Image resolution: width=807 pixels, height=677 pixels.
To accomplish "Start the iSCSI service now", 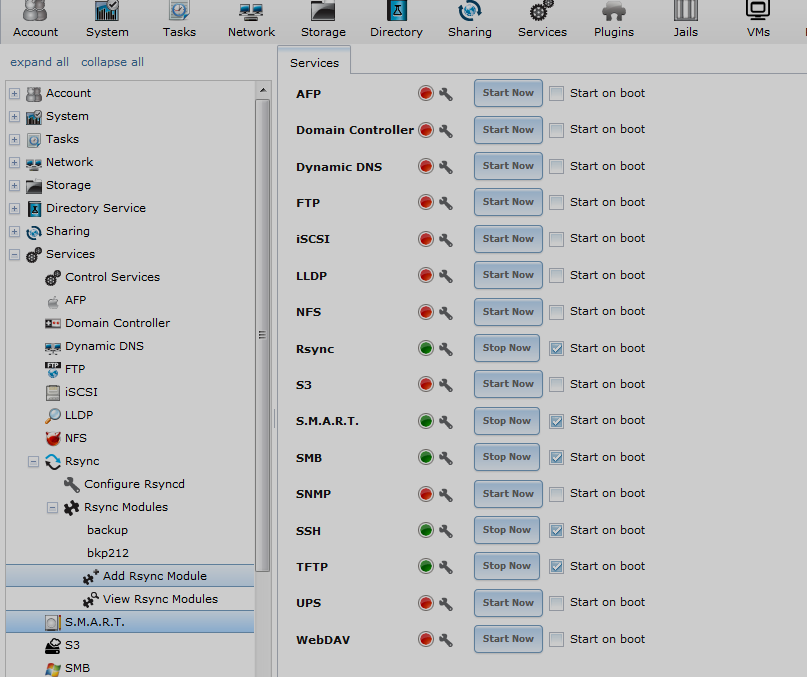I will pos(508,239).
